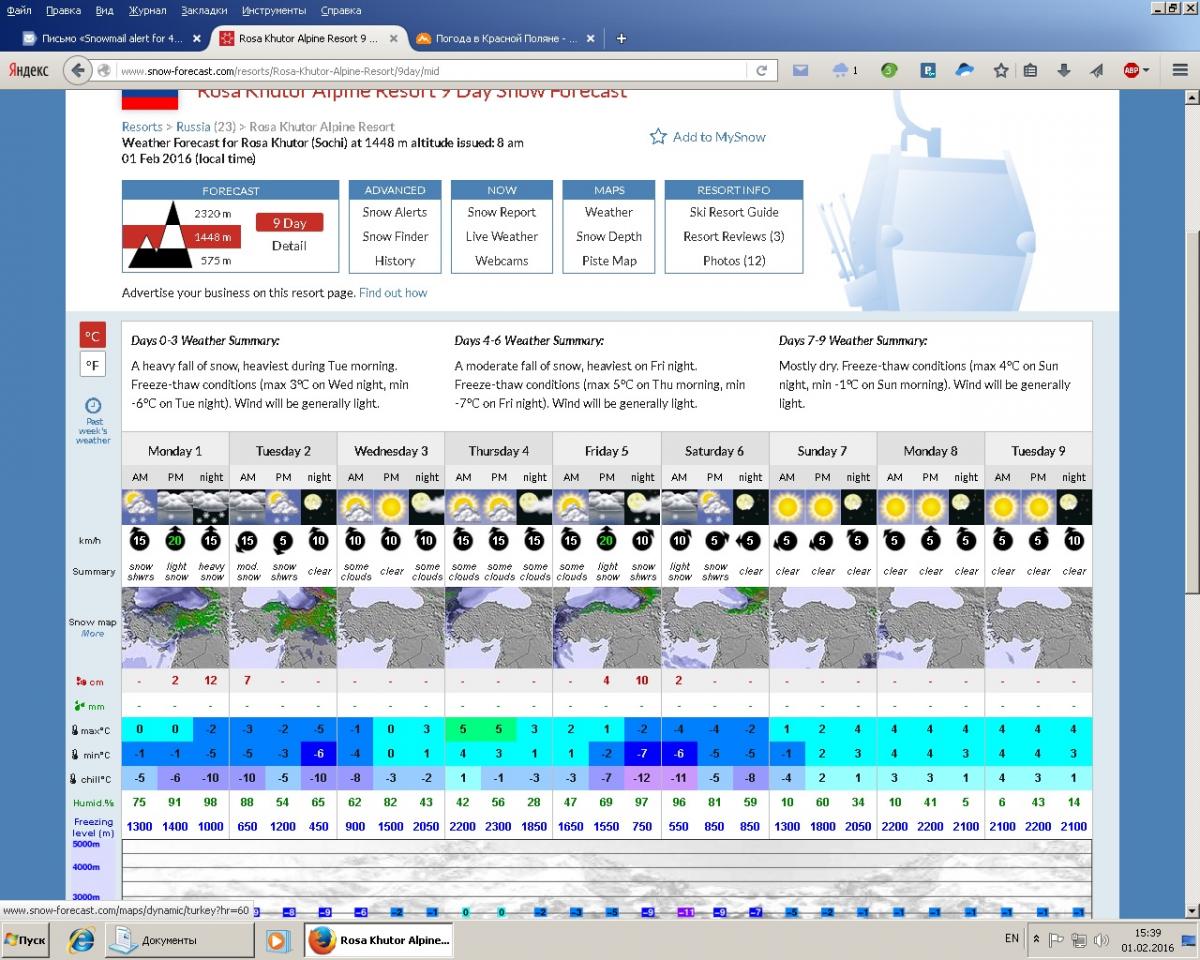Show bookmarks list toolbar icon
1200x960 pixels.
pos(1030,71)
